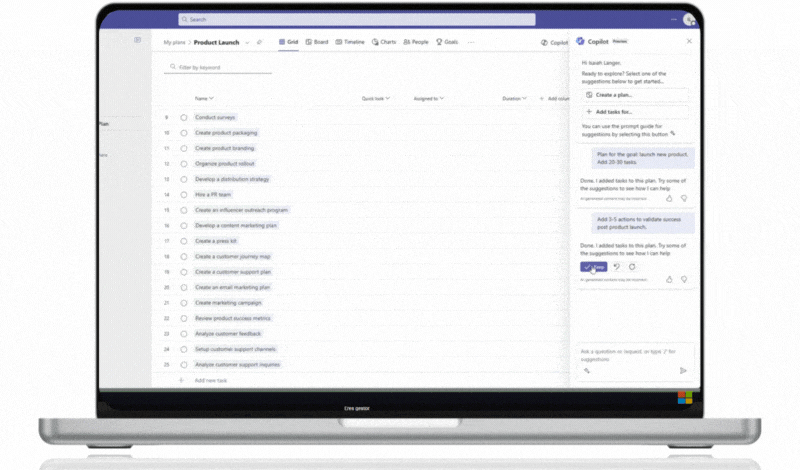The height and width of the screenshot is (470, 800).
Task: Click the user profile avatar
Action: (x=689, y=19)
